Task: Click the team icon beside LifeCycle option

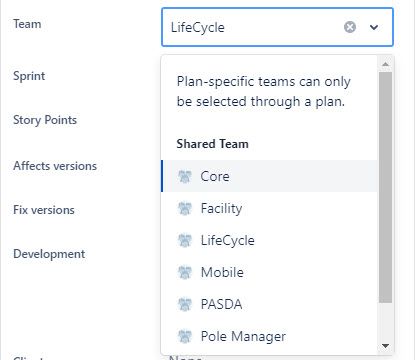Action: (185, 240)
